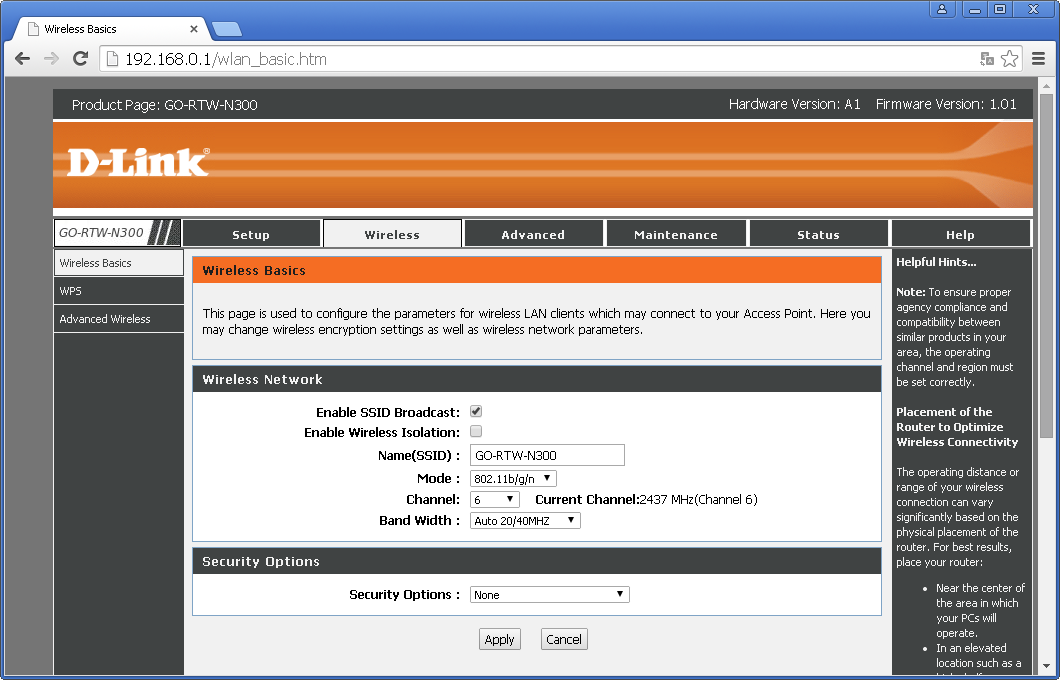Screen dimensions: 1060x680
Task: Expand the Band Width dropdown
Action: 525,520
